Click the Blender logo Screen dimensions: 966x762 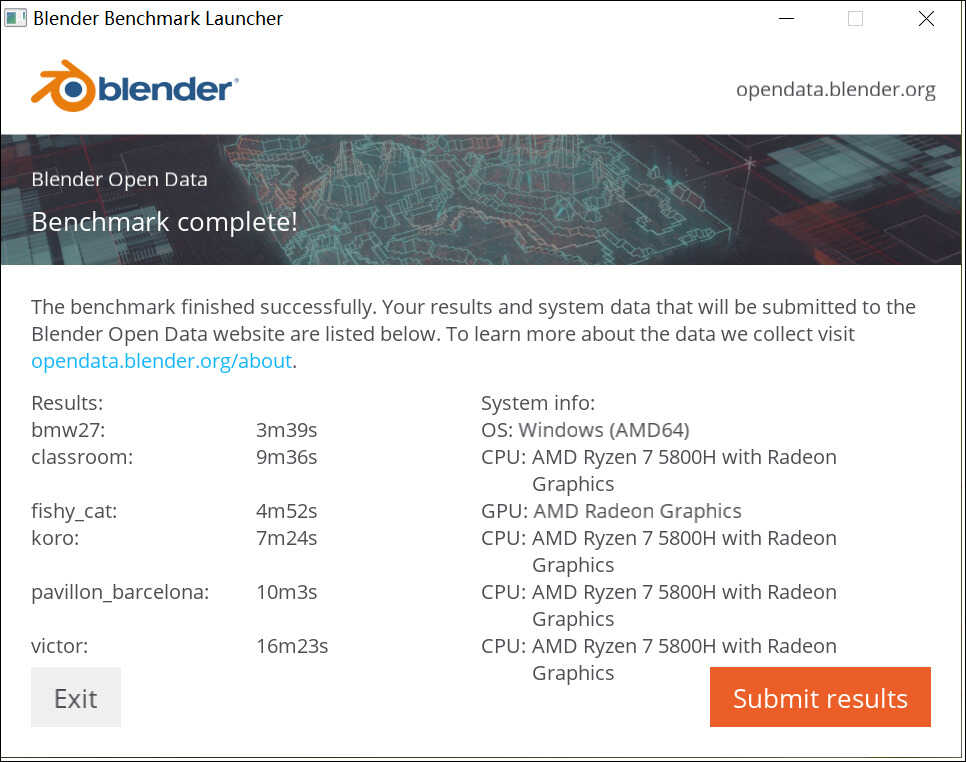click(134, 86)
